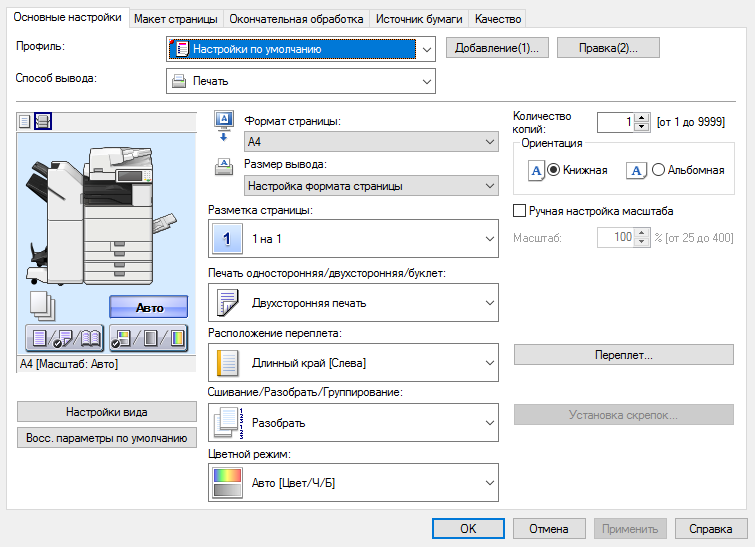This screenshot has width=755, height=547.
Task: Click the stacked paper output icon
Action: 40,304
